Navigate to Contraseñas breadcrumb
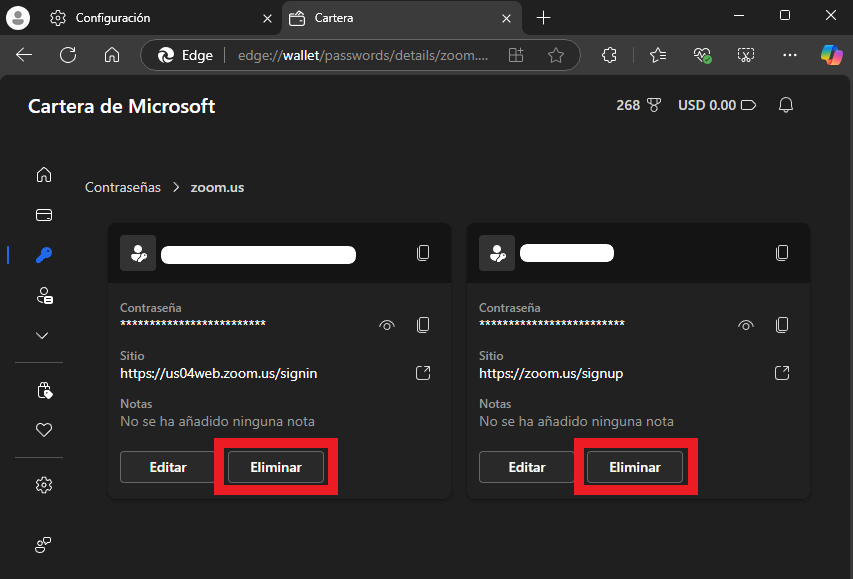 click(x=123, y=187)
